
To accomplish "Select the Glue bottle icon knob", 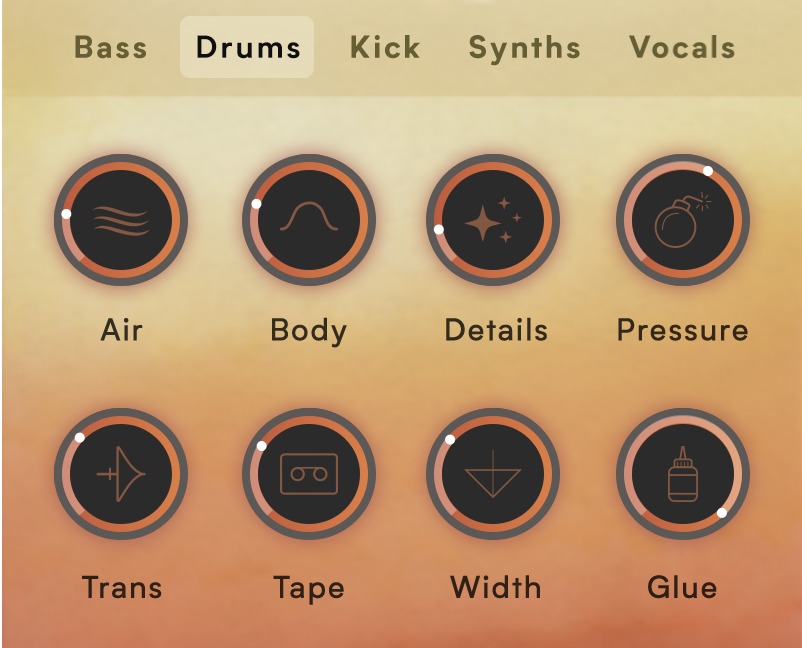I will 683,474.
